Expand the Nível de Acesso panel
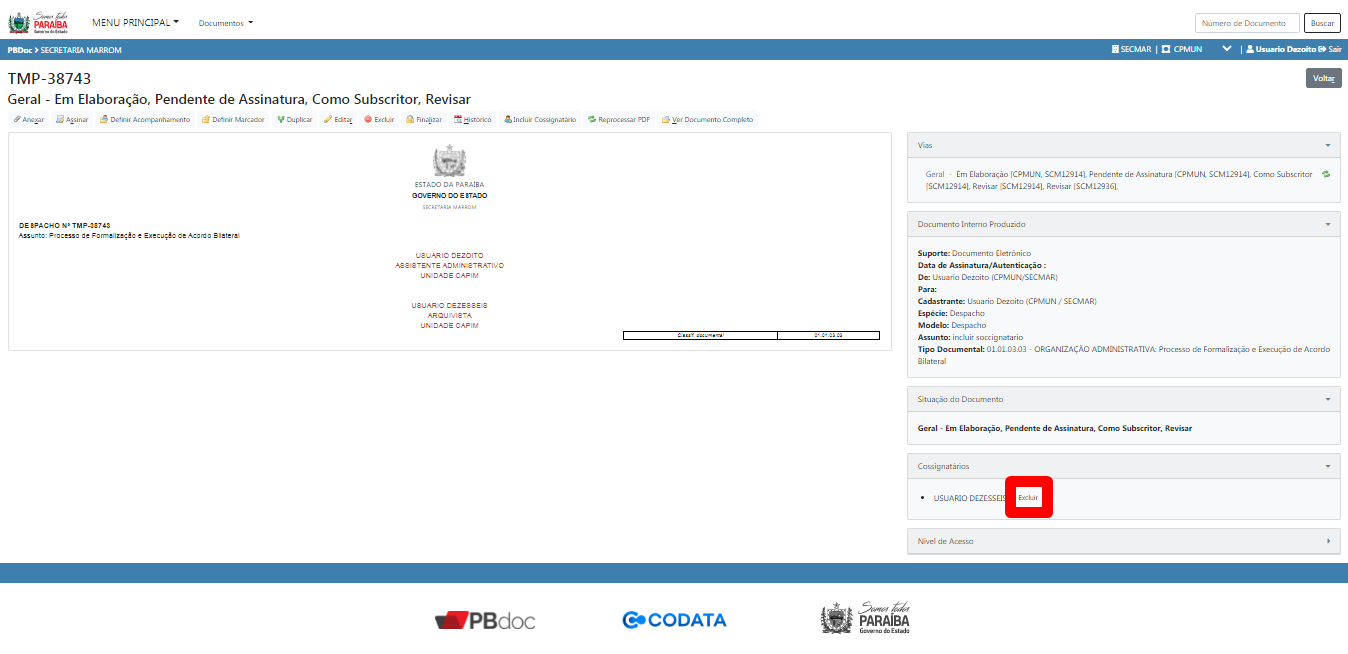This screenshot has width=1348, height=654. click(1328, 541)
